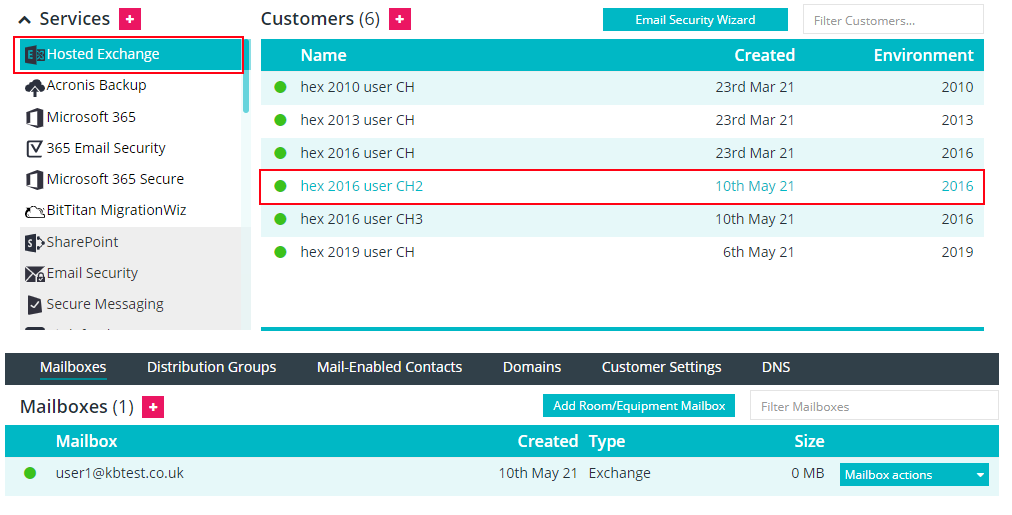Select customer hex 2019 user CH
1012x515 pixels.
point(622,252)
